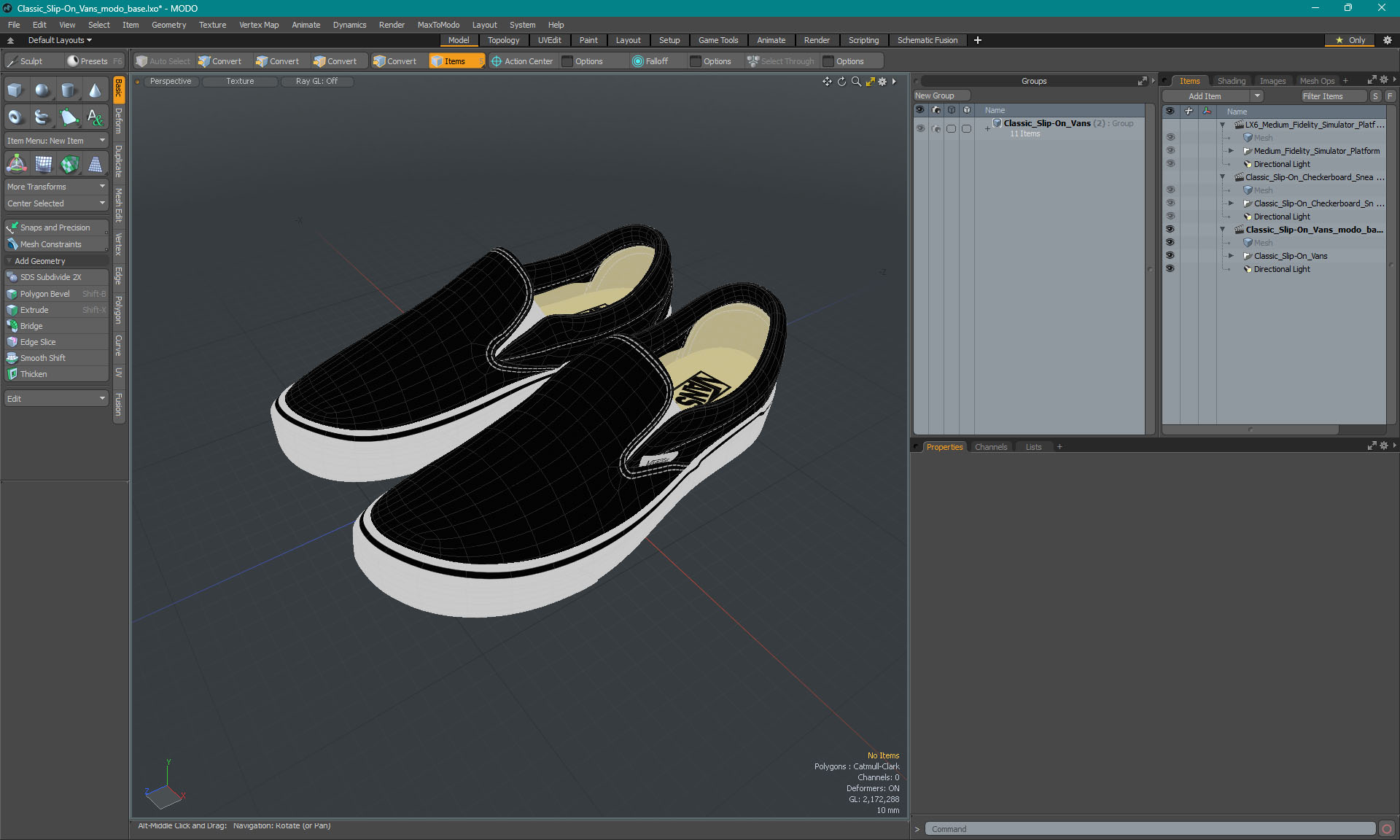Click the Action Center button
1400x840 pixels.
click(522, 61)
